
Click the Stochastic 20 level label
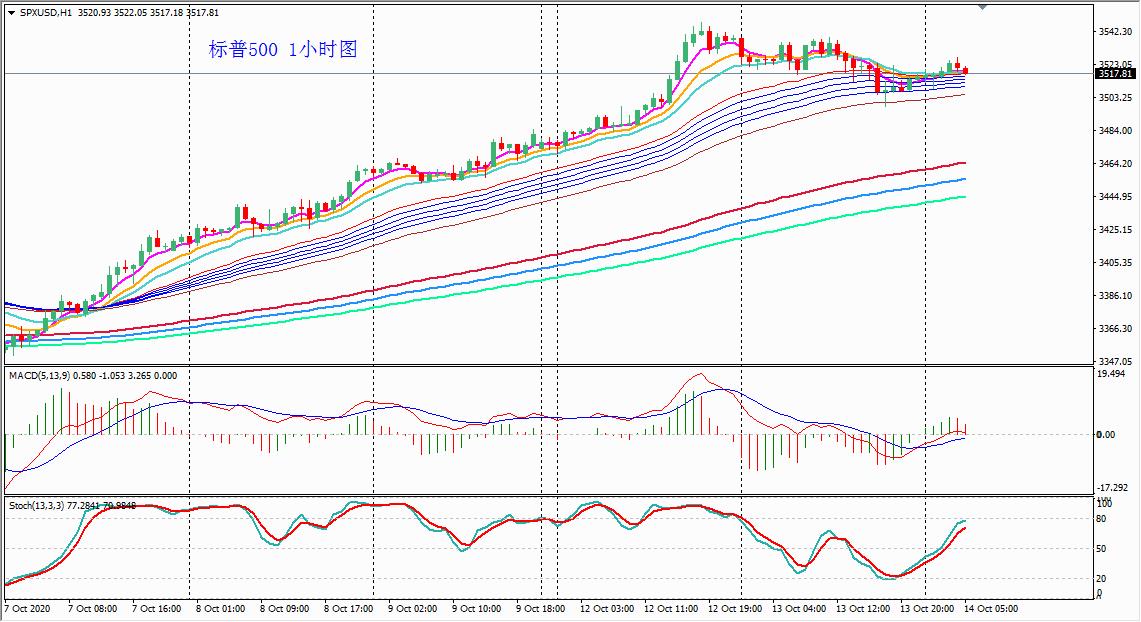(1101, 578)
